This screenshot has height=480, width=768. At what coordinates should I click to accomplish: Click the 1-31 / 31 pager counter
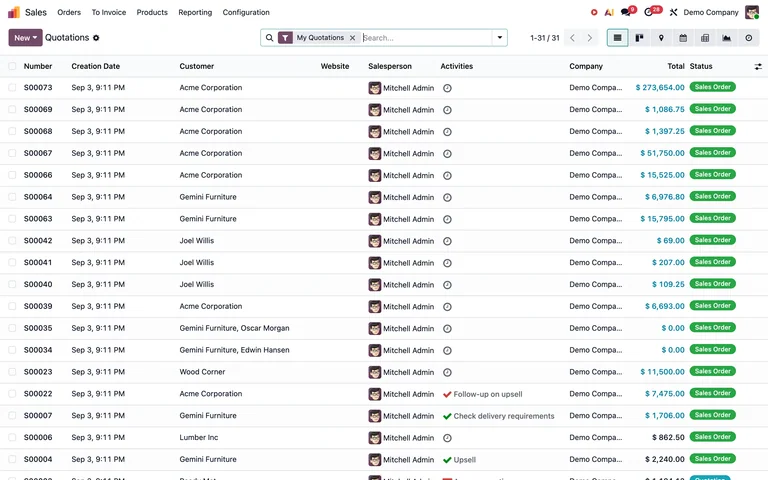coord(545,38)
